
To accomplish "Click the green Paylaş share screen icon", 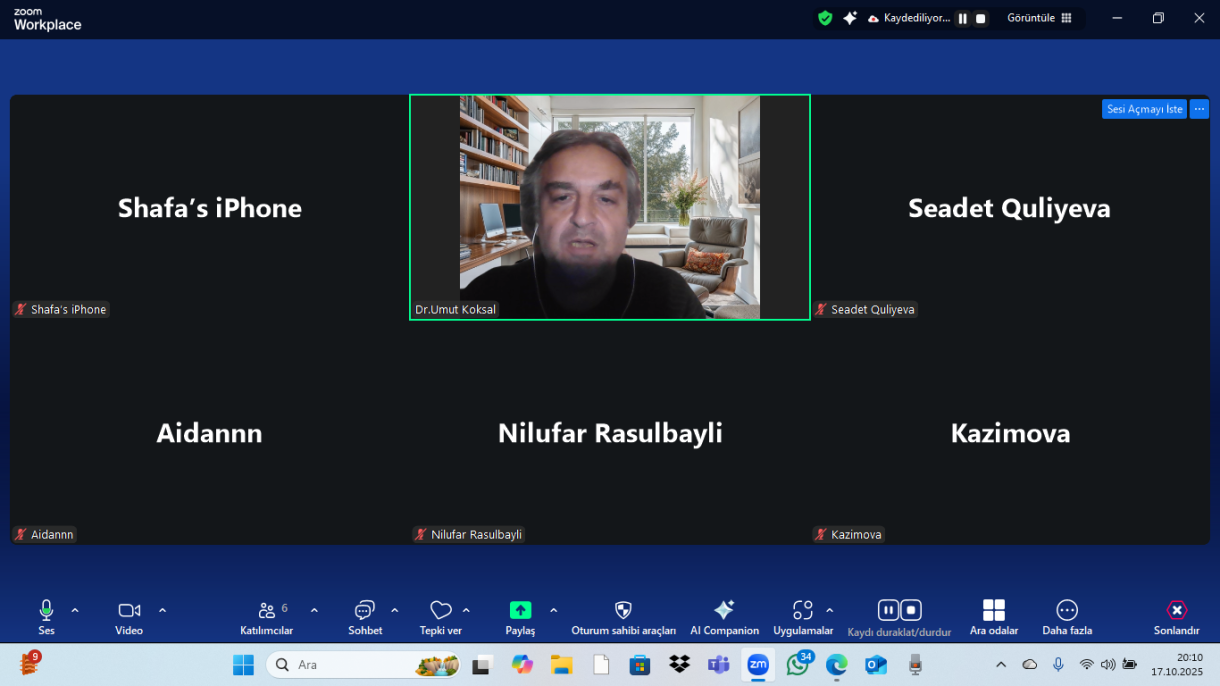I will coord(520,610).
